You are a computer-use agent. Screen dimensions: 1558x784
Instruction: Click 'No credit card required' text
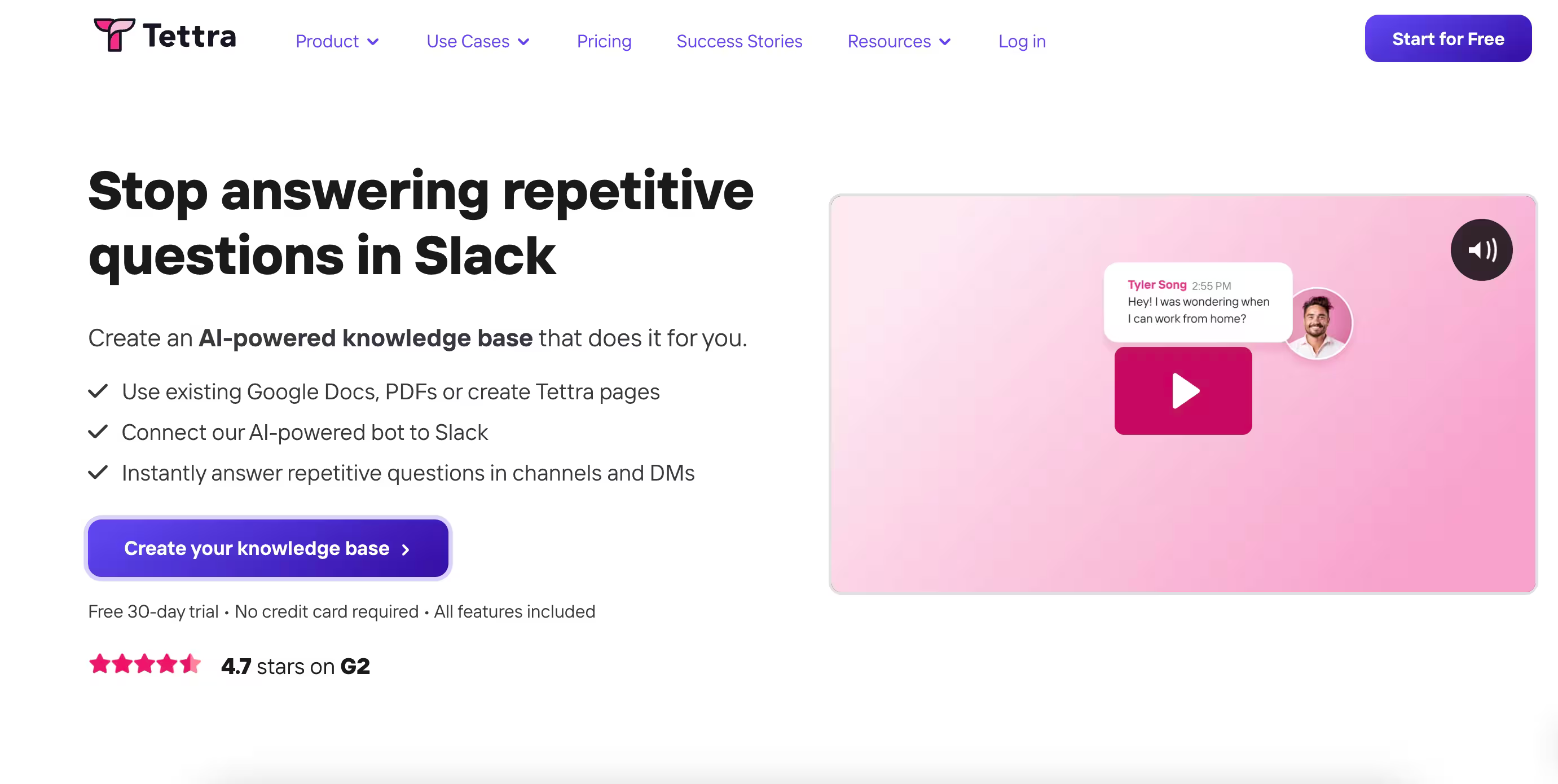point(327,611)
